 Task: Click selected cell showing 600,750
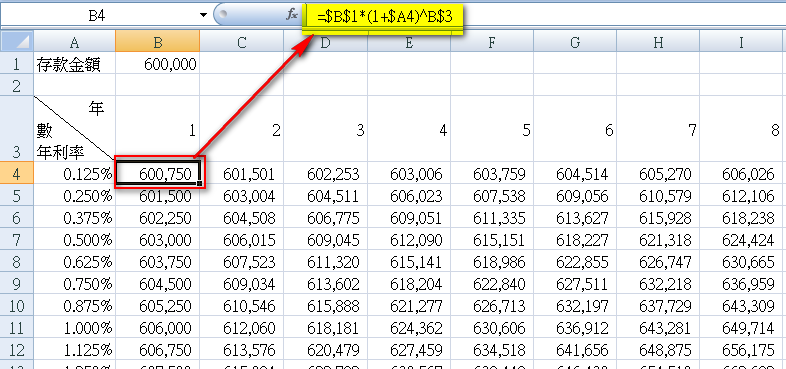tap(157, 173)
